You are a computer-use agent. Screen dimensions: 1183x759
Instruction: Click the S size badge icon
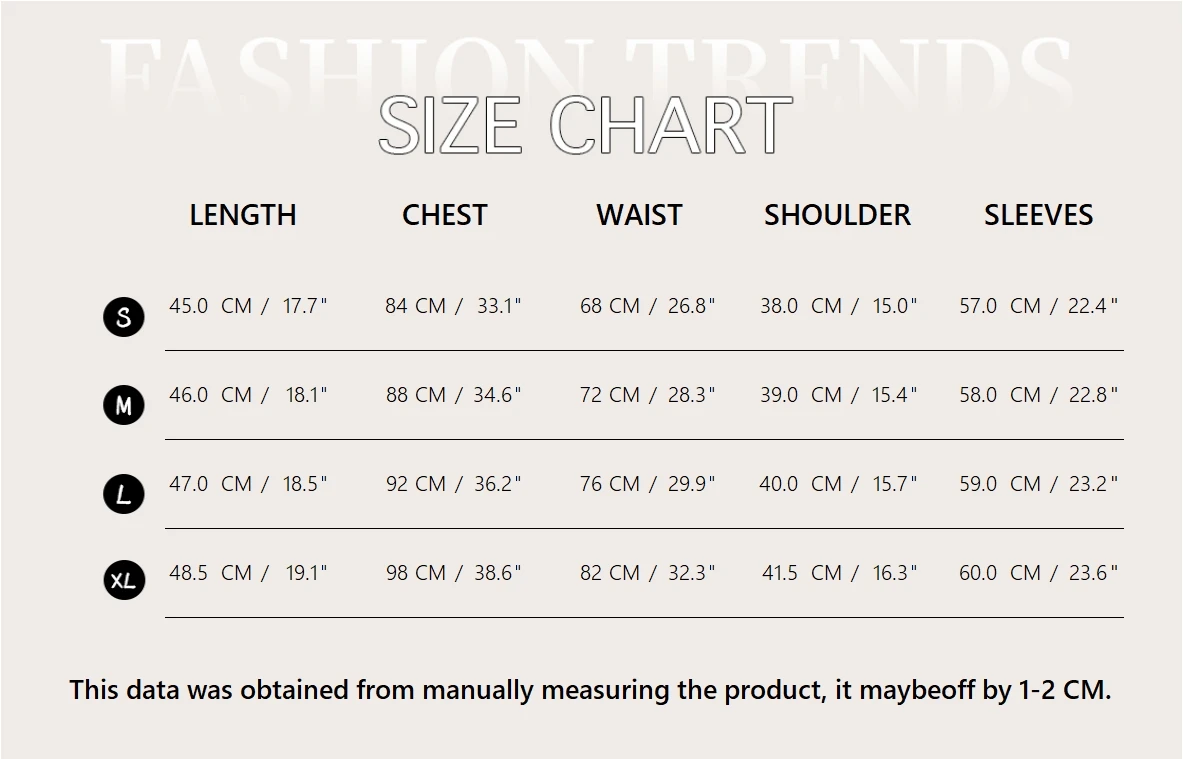coord(124,317)
